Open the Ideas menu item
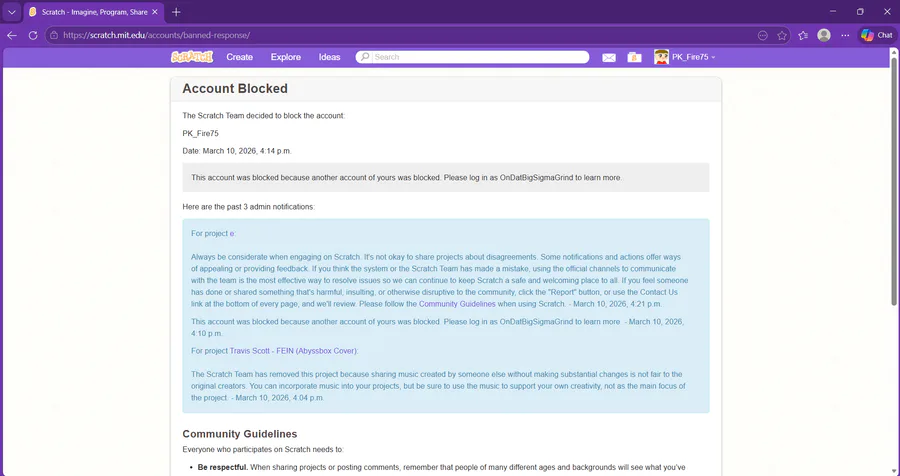 tap(329, 57)
